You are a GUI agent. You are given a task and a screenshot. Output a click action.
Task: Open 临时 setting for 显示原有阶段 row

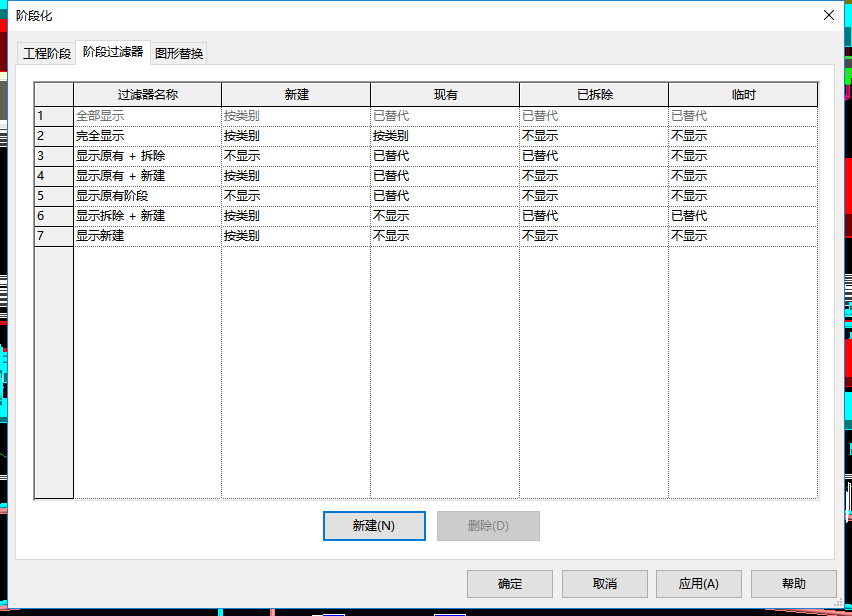click(743, 196)
